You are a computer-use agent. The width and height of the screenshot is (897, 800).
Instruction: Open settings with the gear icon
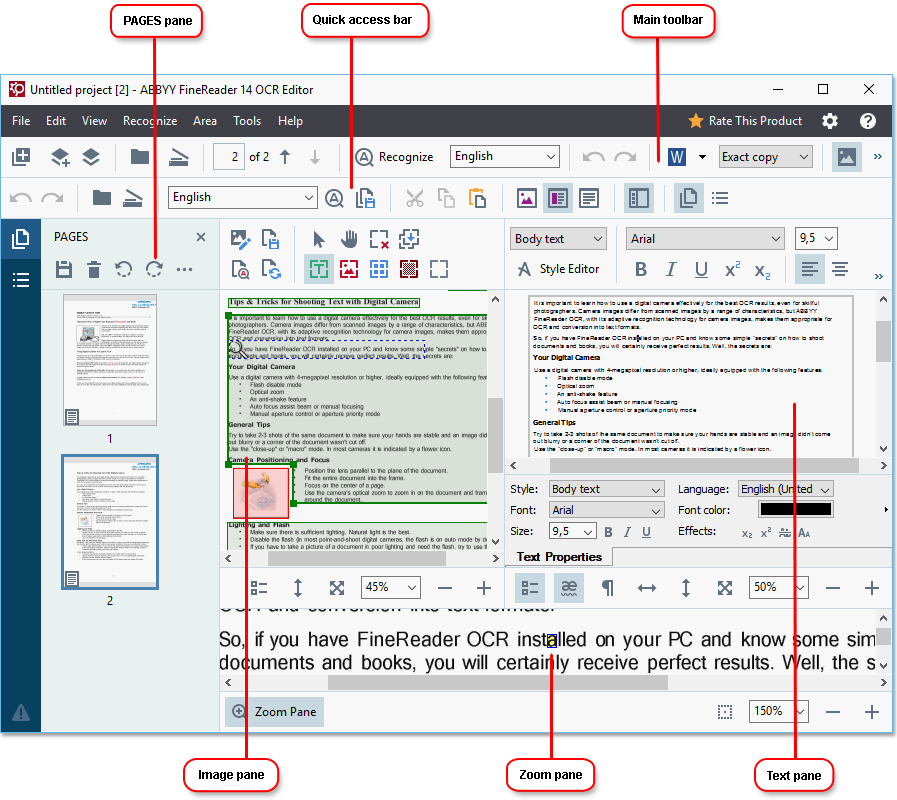(x=829, y=121)
